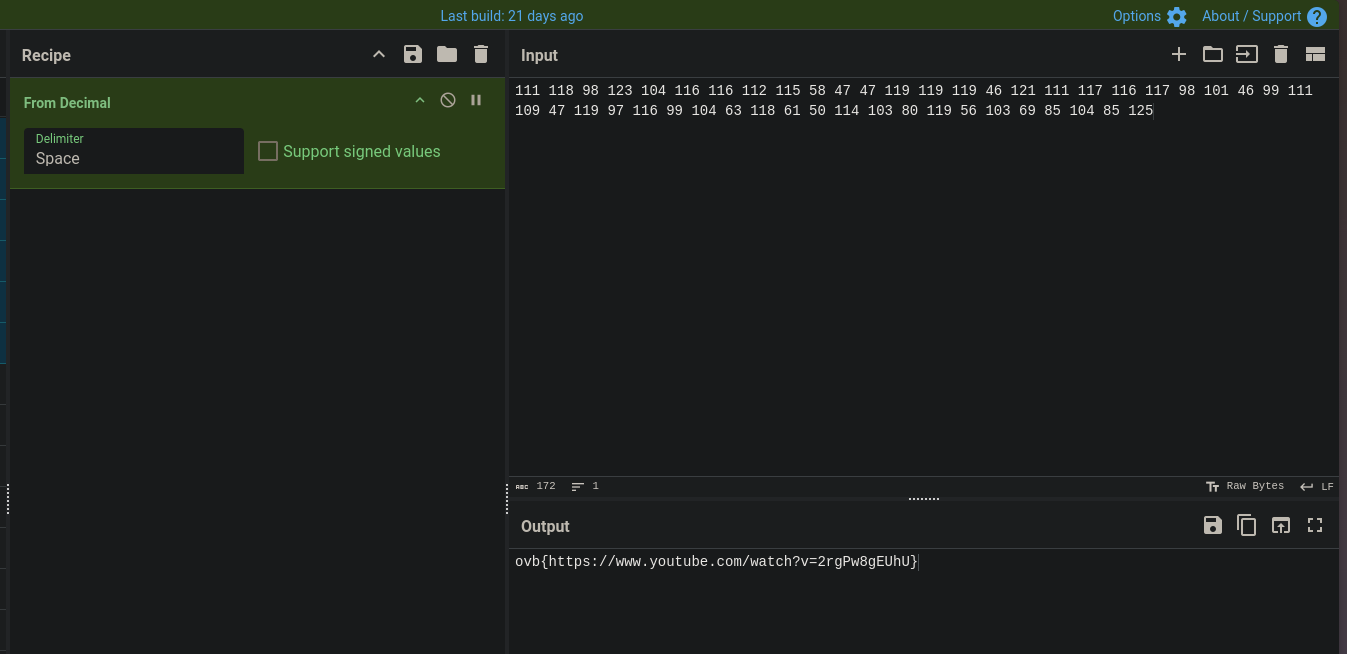Viewport: 1347px width, 654px height.
Task: Open the Delimiter dropdown set to Space
Action: pos(134,151)
